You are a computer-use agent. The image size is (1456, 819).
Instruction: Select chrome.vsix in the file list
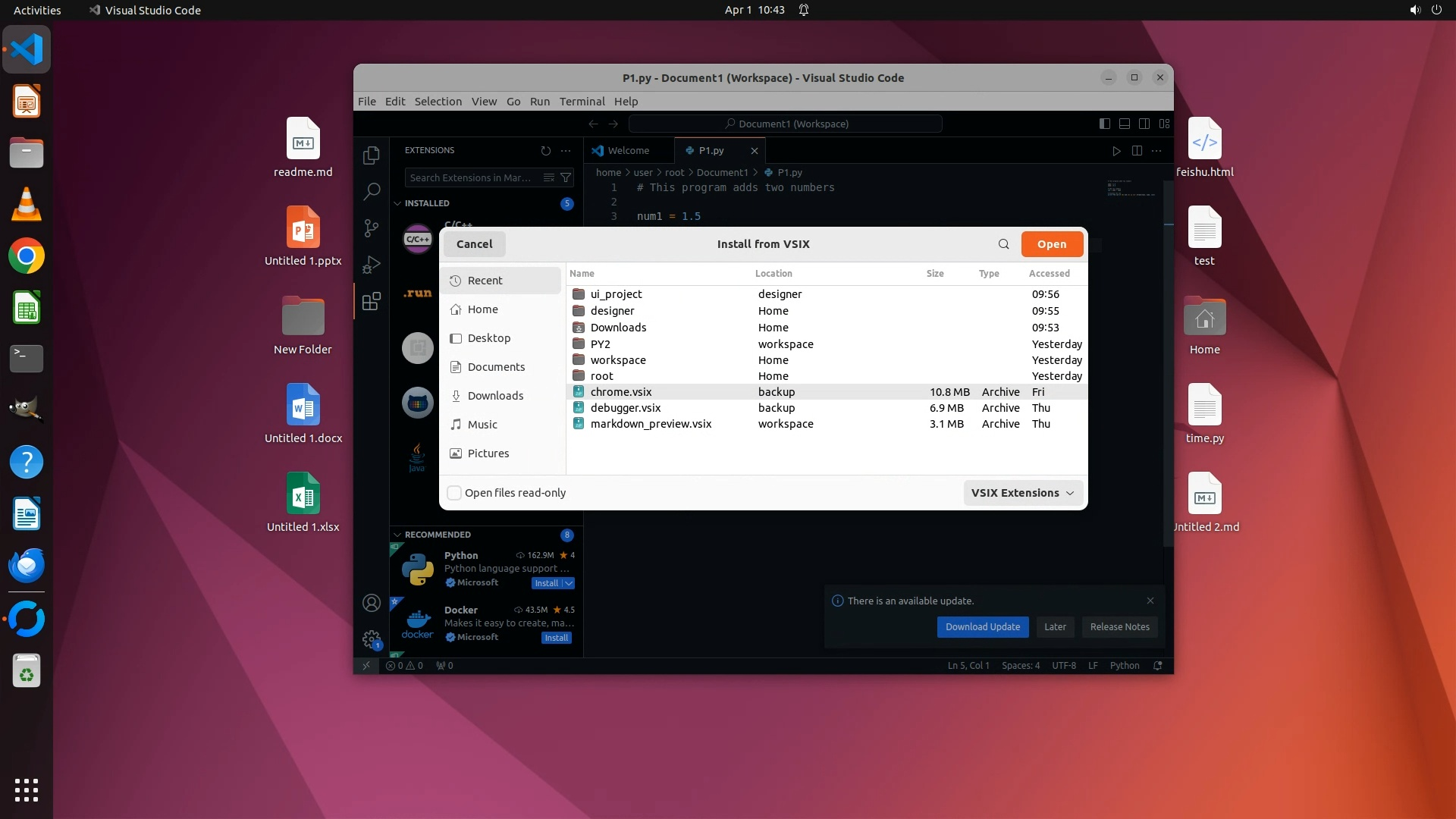(621, 392)
